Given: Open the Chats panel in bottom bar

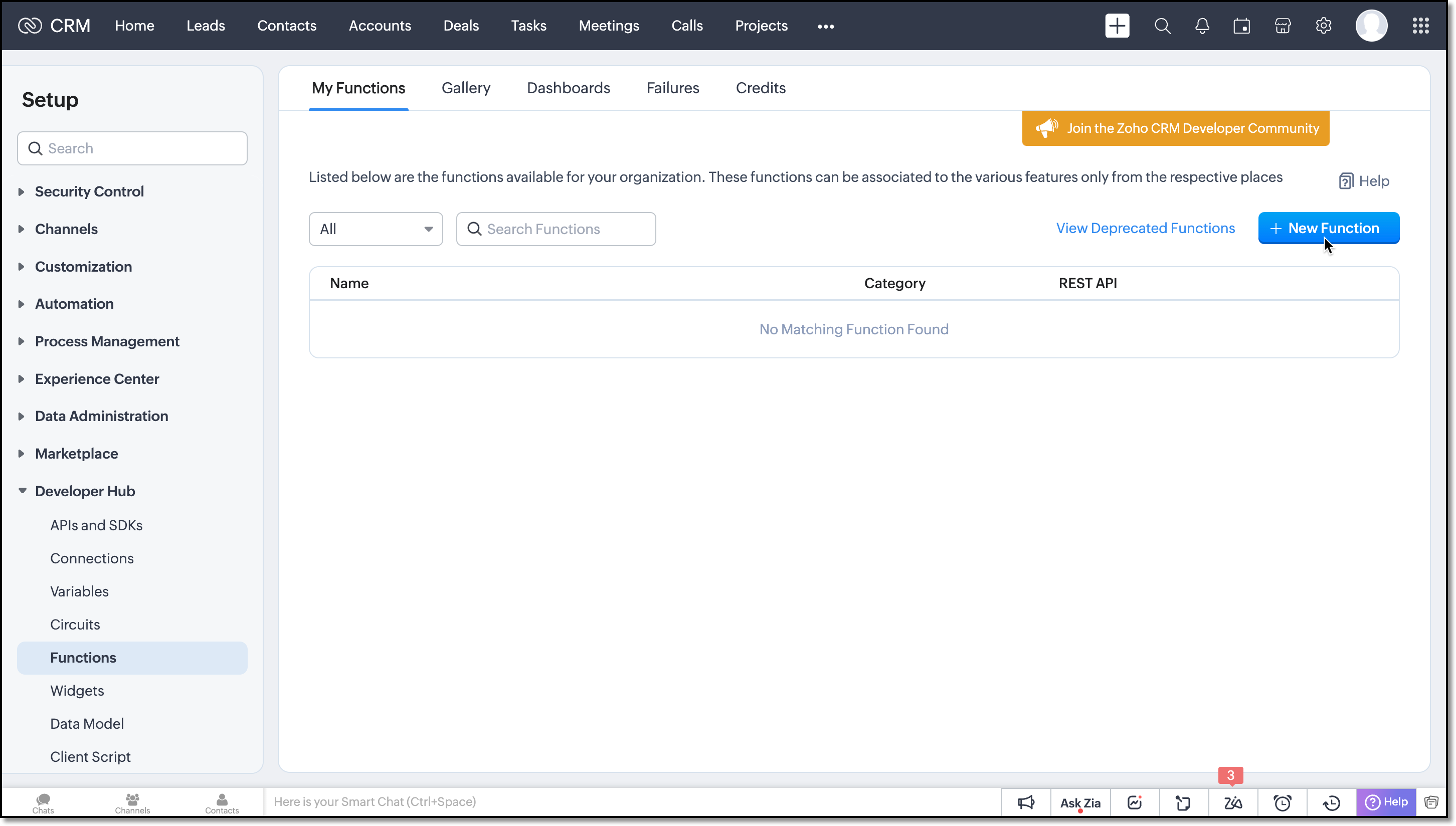Looking at the screenshot, I should (43, 802).
